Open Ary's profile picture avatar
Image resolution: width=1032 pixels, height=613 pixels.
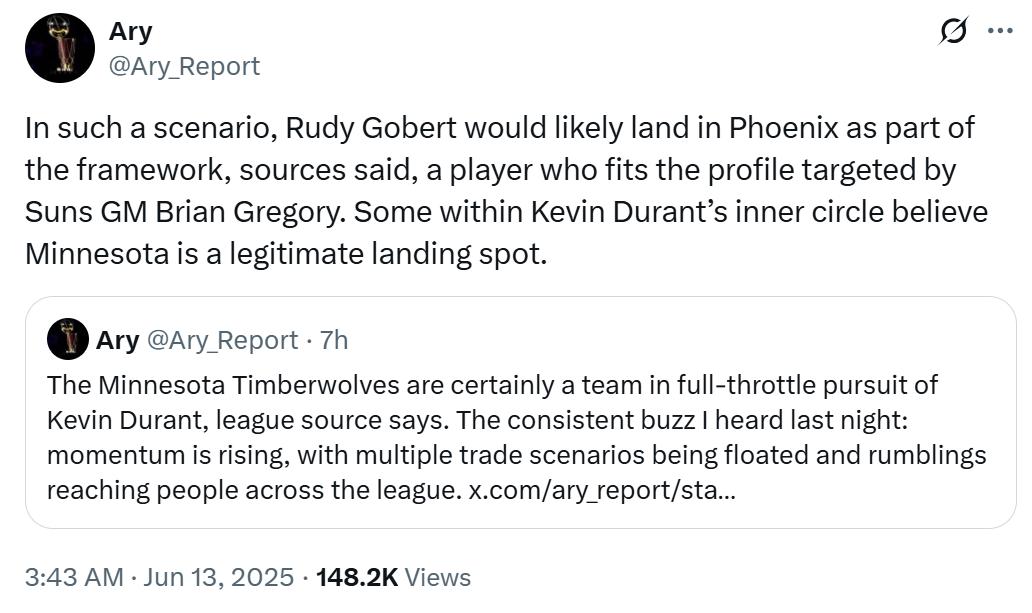(60, 48)
